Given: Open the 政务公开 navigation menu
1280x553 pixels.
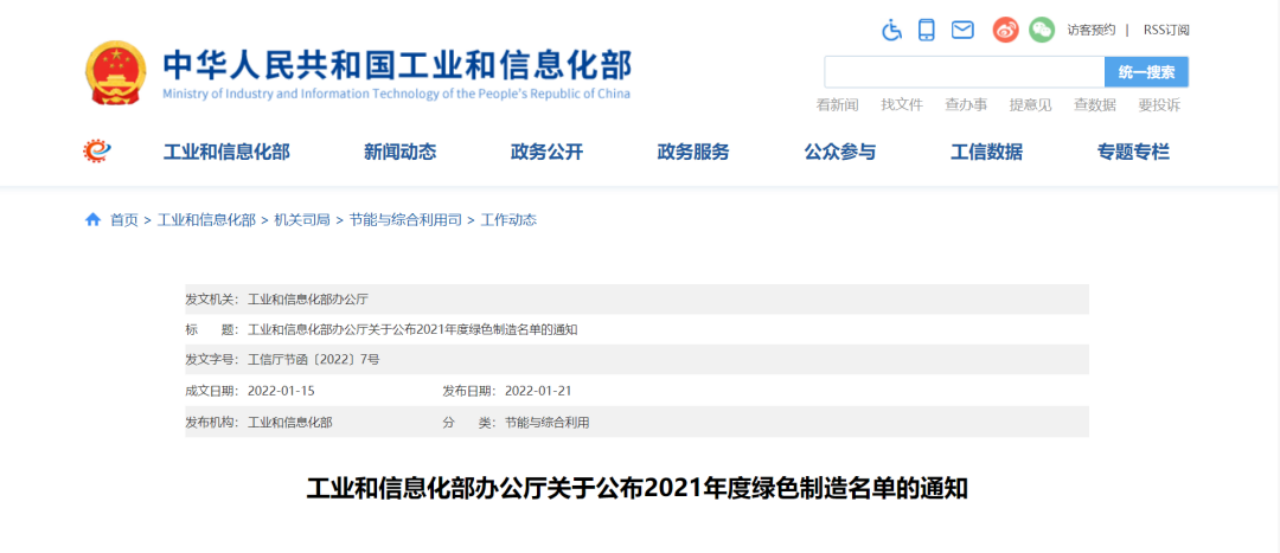Looking at the screenshot, I should click(x=547, y=152).
